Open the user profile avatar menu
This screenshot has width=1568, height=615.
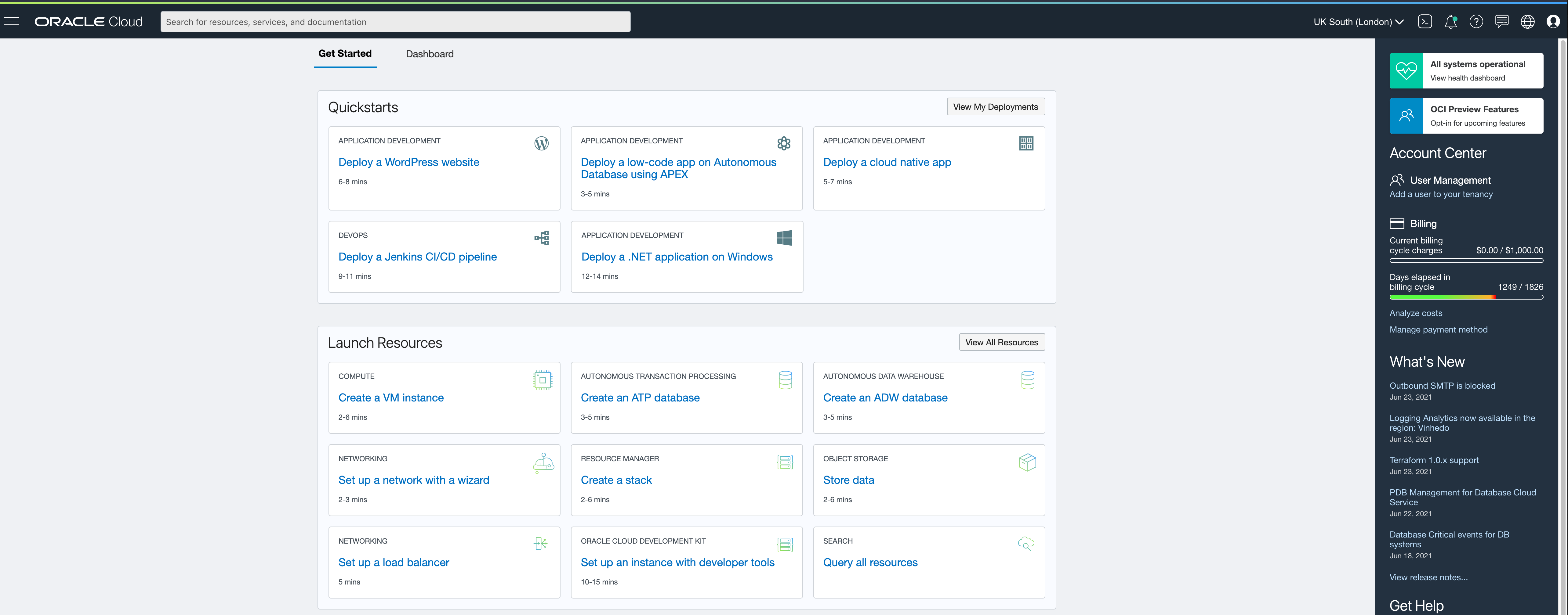click(x=1553, y=21)
